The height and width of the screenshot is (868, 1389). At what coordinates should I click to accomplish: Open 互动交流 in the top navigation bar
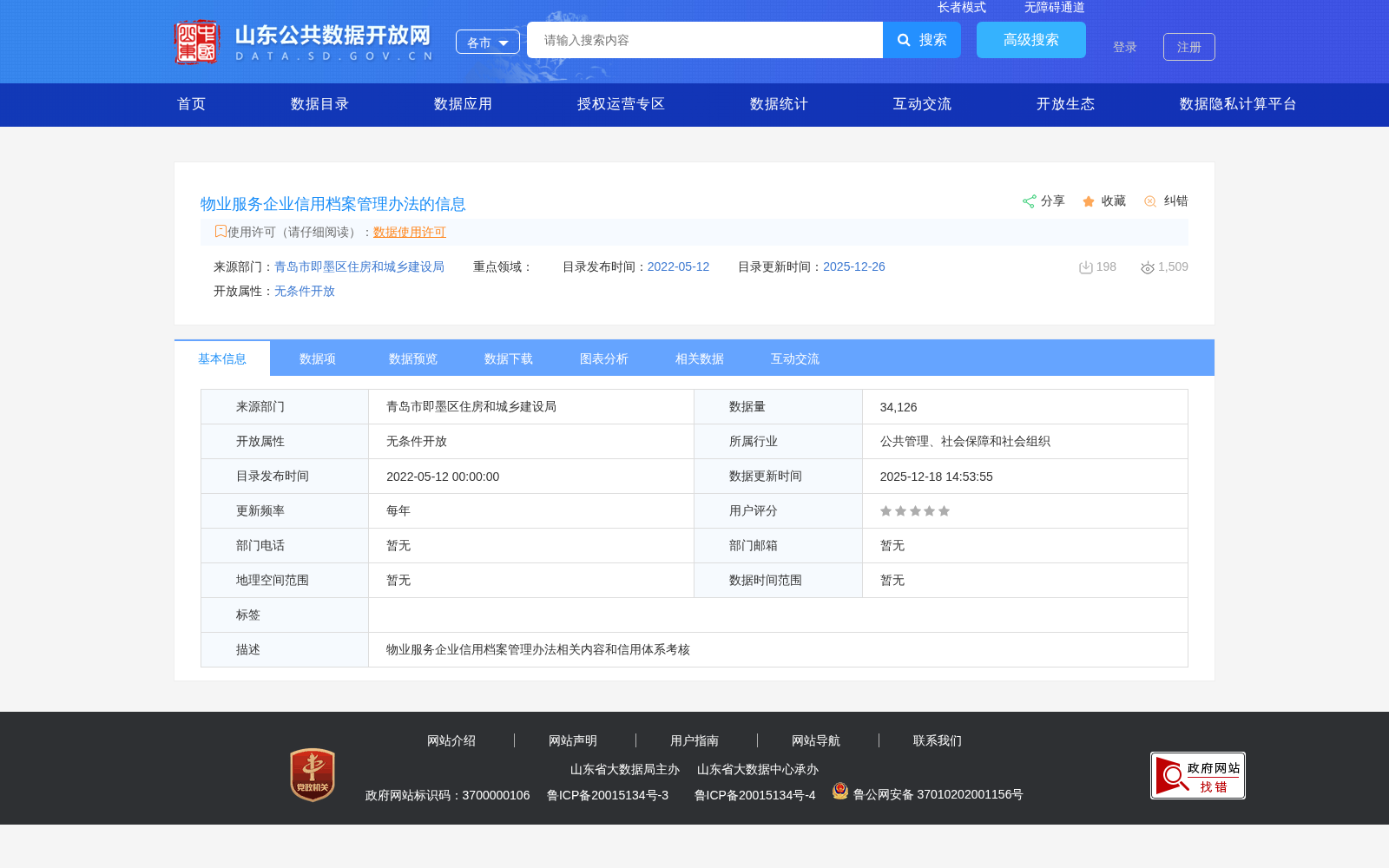coord(923,104)
